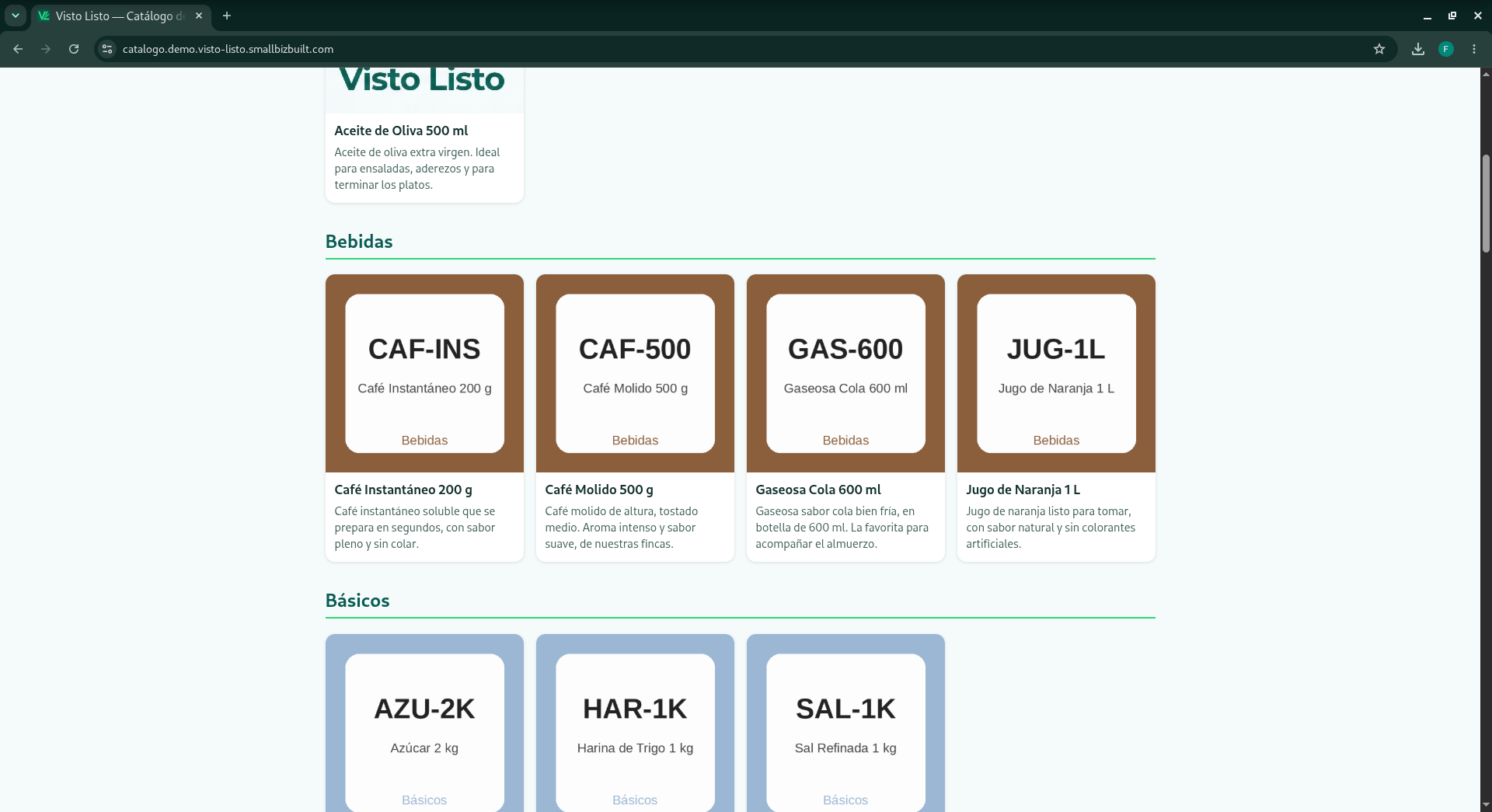Open the CAF-500 product image
1492x812 pixels.
tap(635, 373)
